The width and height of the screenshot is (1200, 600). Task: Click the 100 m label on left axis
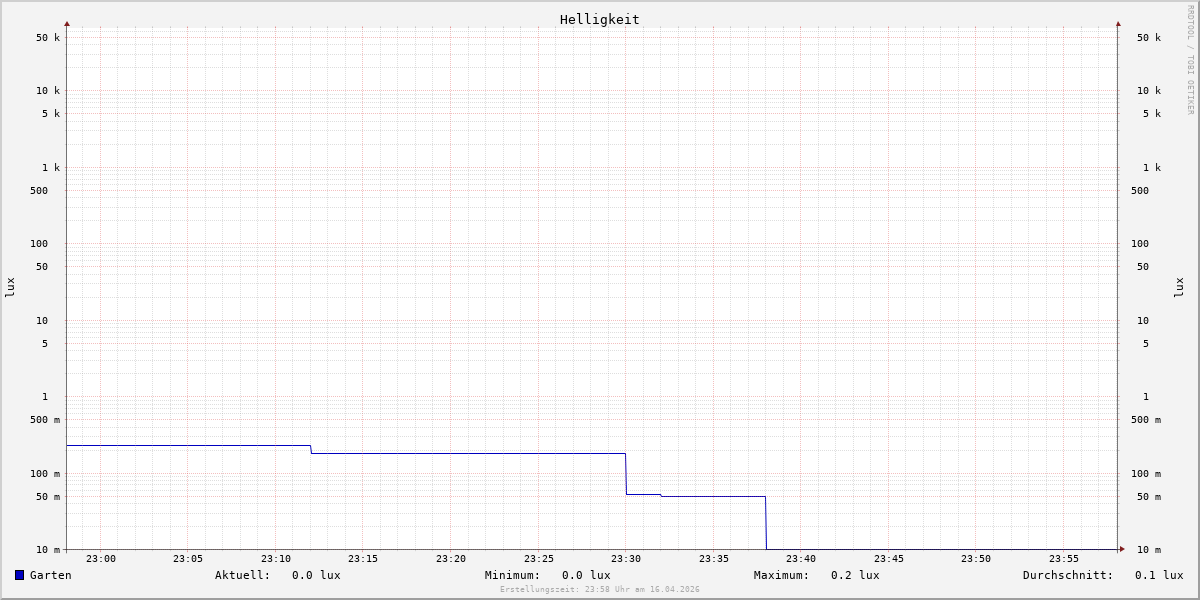click(x=45, y=474)
